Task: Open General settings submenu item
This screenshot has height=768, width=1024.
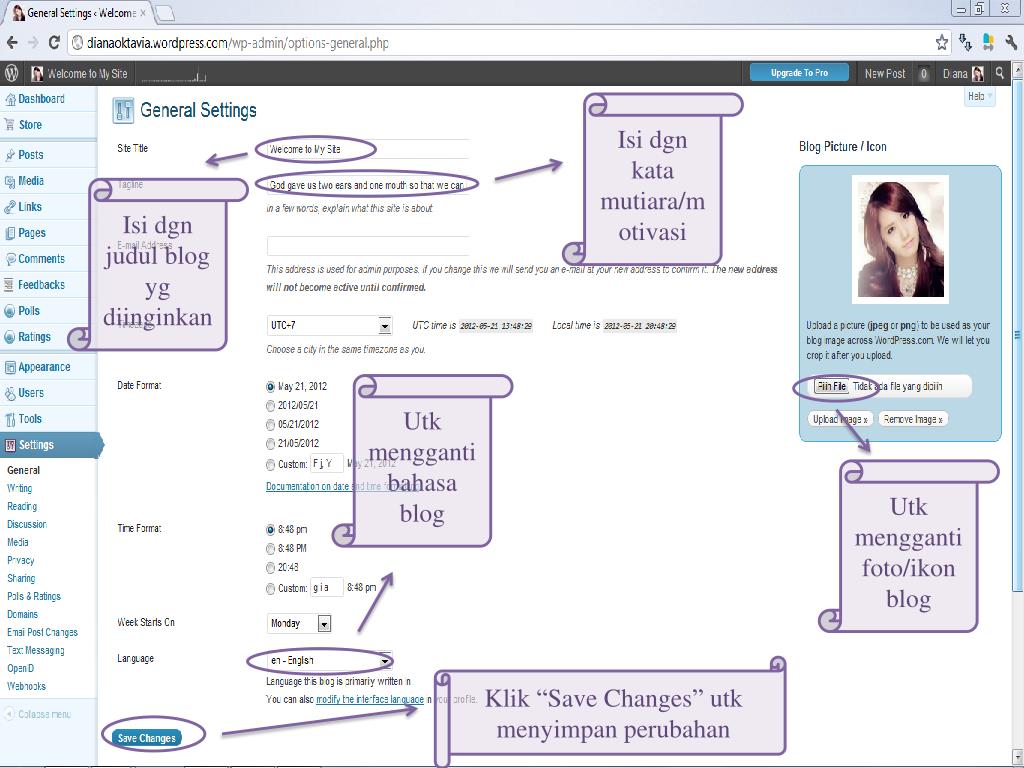Action: (24, 470)
